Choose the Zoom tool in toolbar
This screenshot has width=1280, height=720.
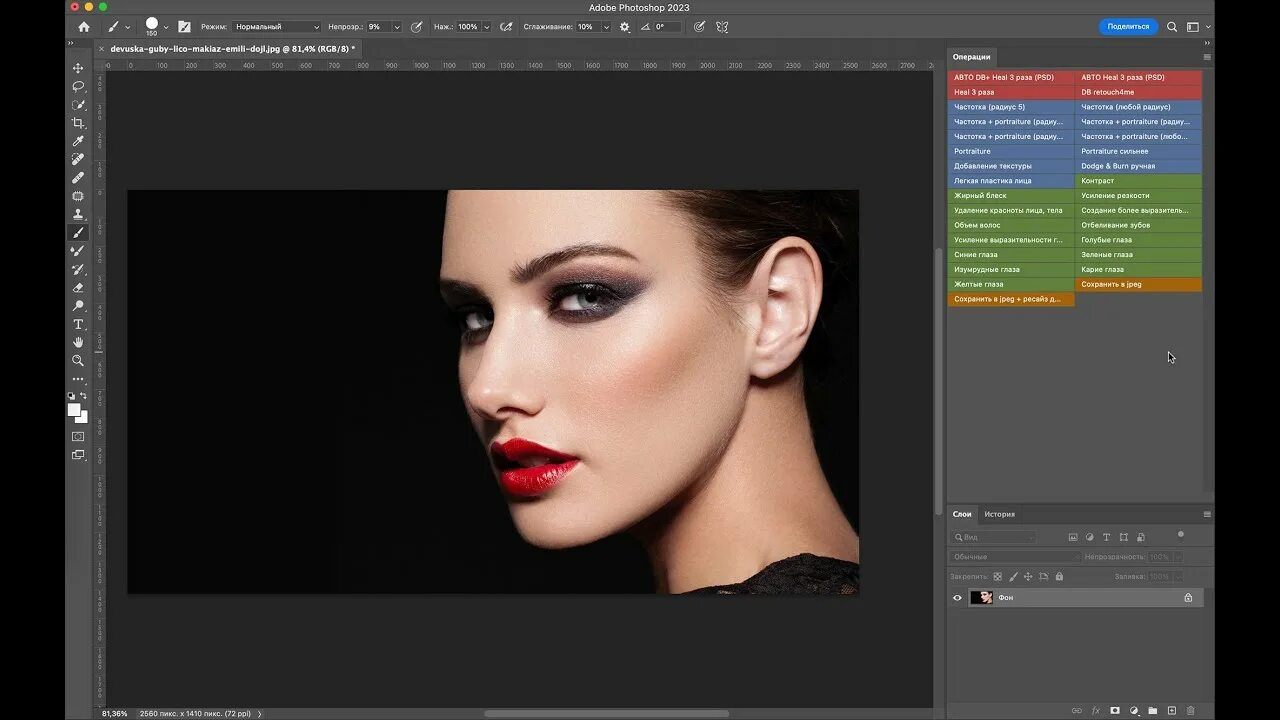(x=78, y=360)
